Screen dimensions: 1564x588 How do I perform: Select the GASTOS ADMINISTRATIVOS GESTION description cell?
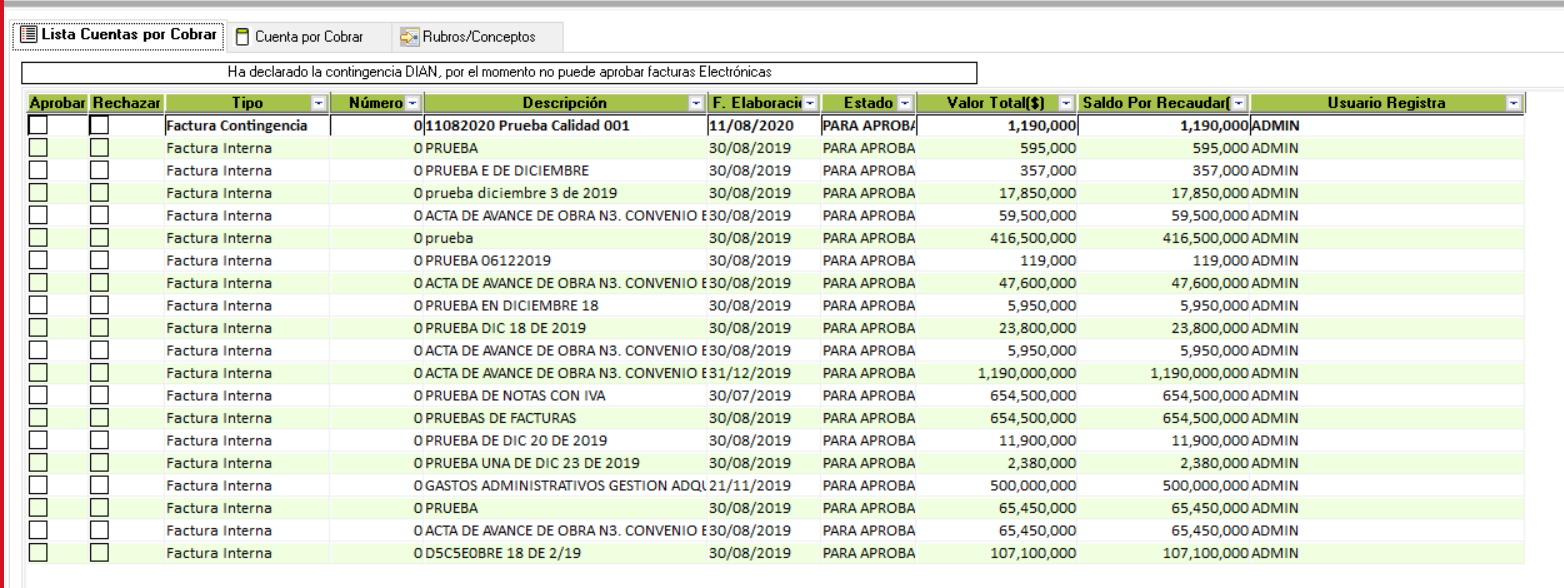[565, 485]
